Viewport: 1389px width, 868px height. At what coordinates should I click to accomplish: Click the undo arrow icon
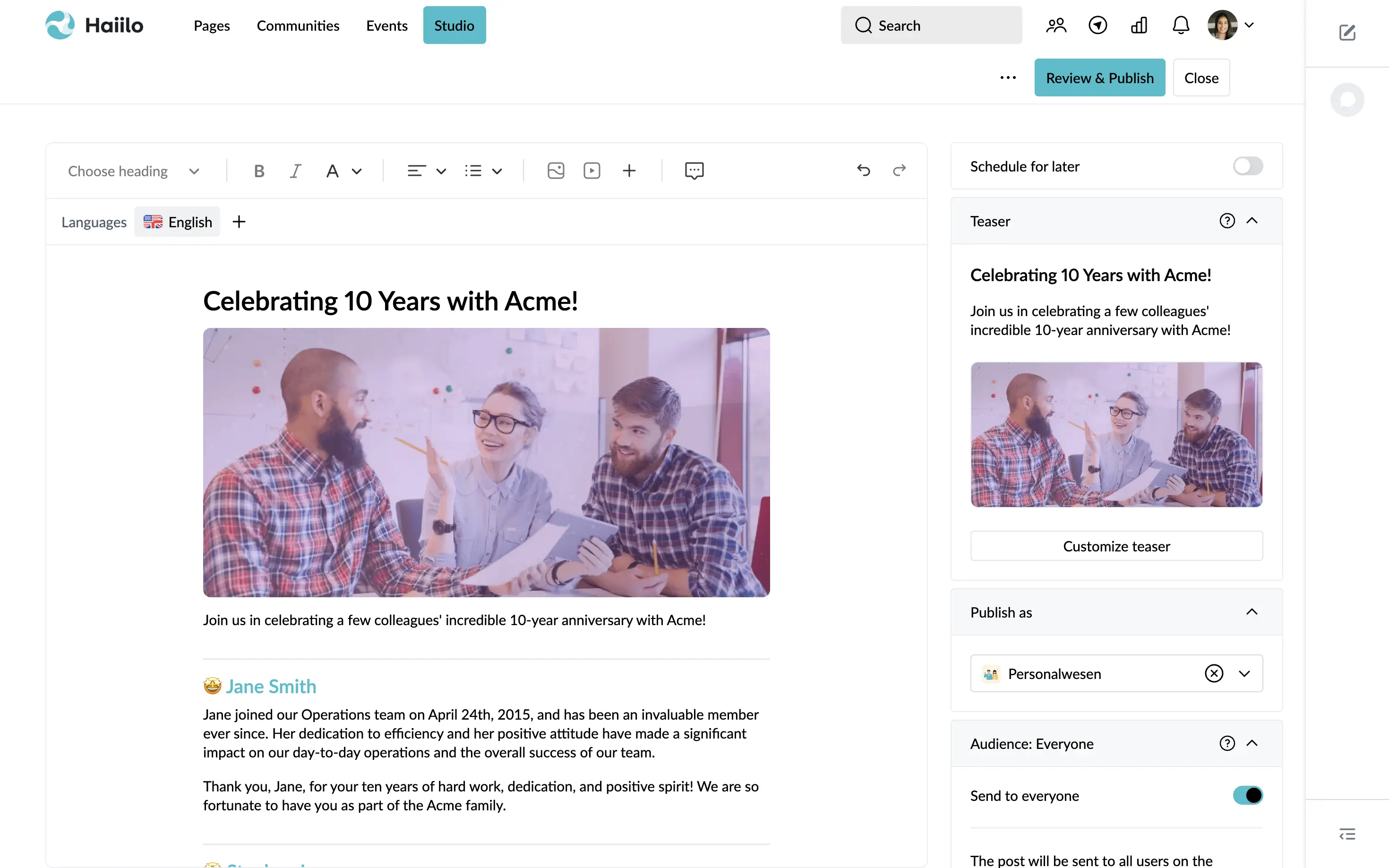coord(863,170)
